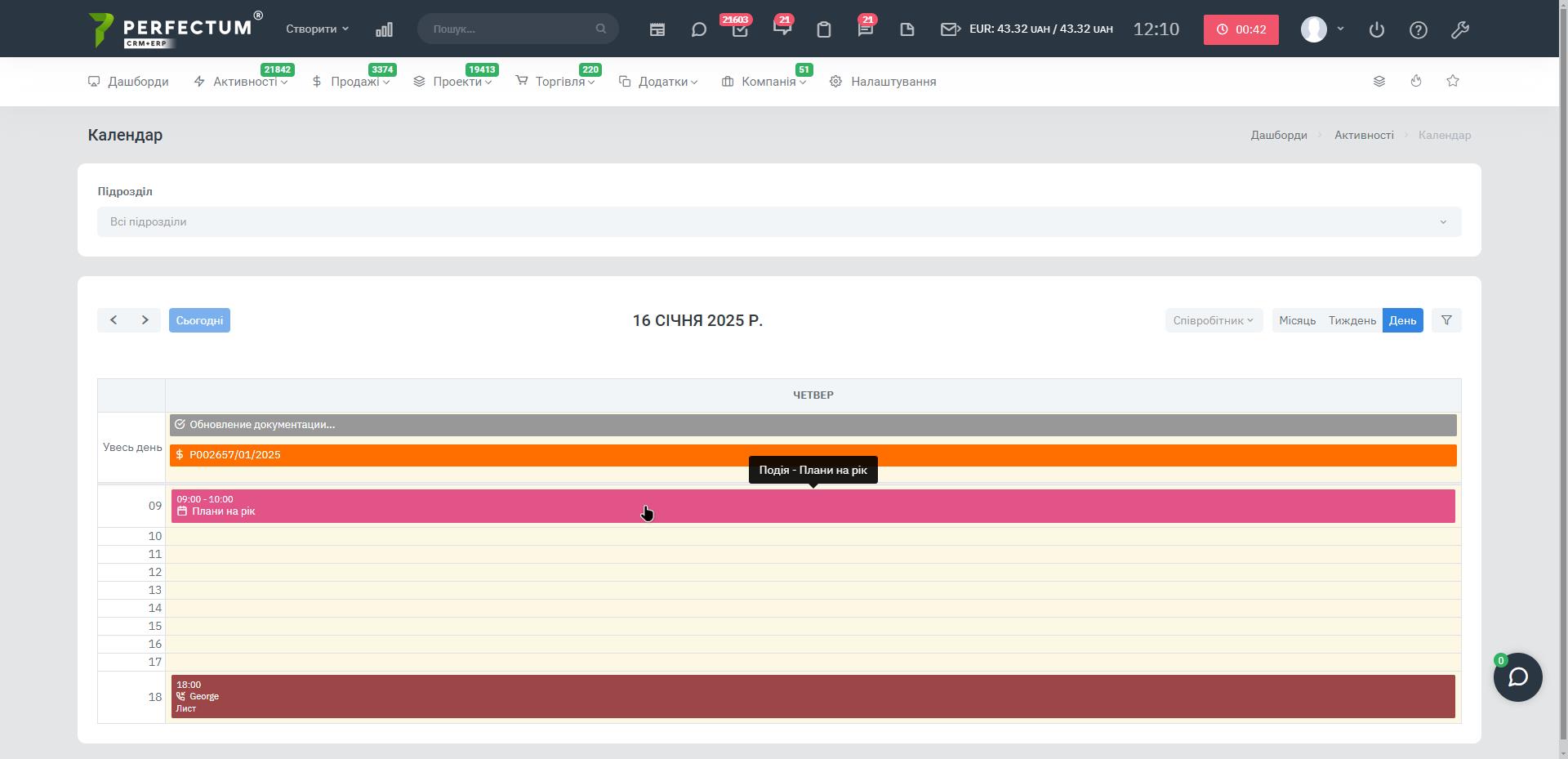The height and width of the screenshot is (759, 1568).
Task: Open the Дашборди menu item
Action: coord(128,82)
